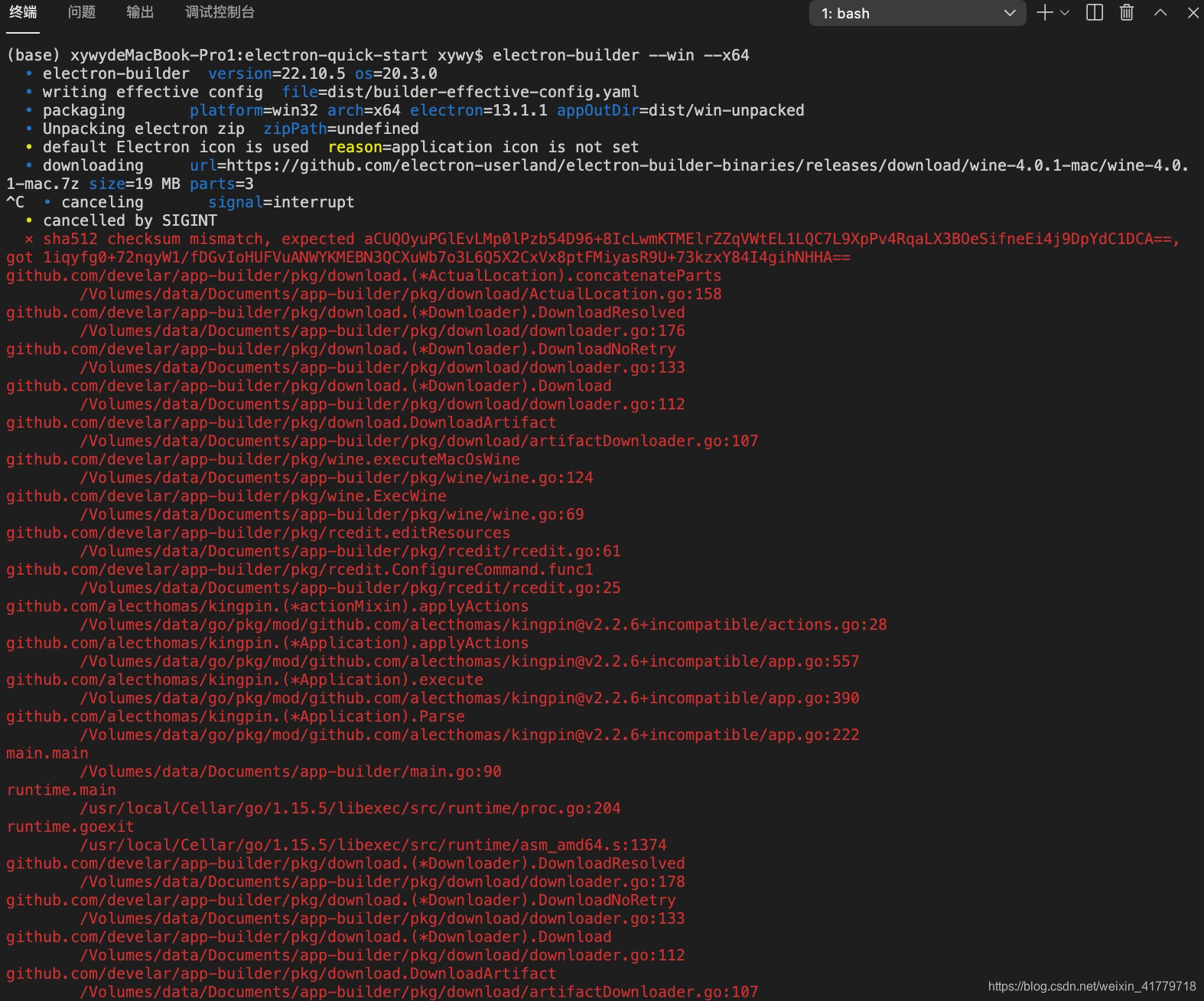Click the 'wine.ExecWine' stack frame
Viewport: 1204px width, 1001px height.
click(226, 496)
